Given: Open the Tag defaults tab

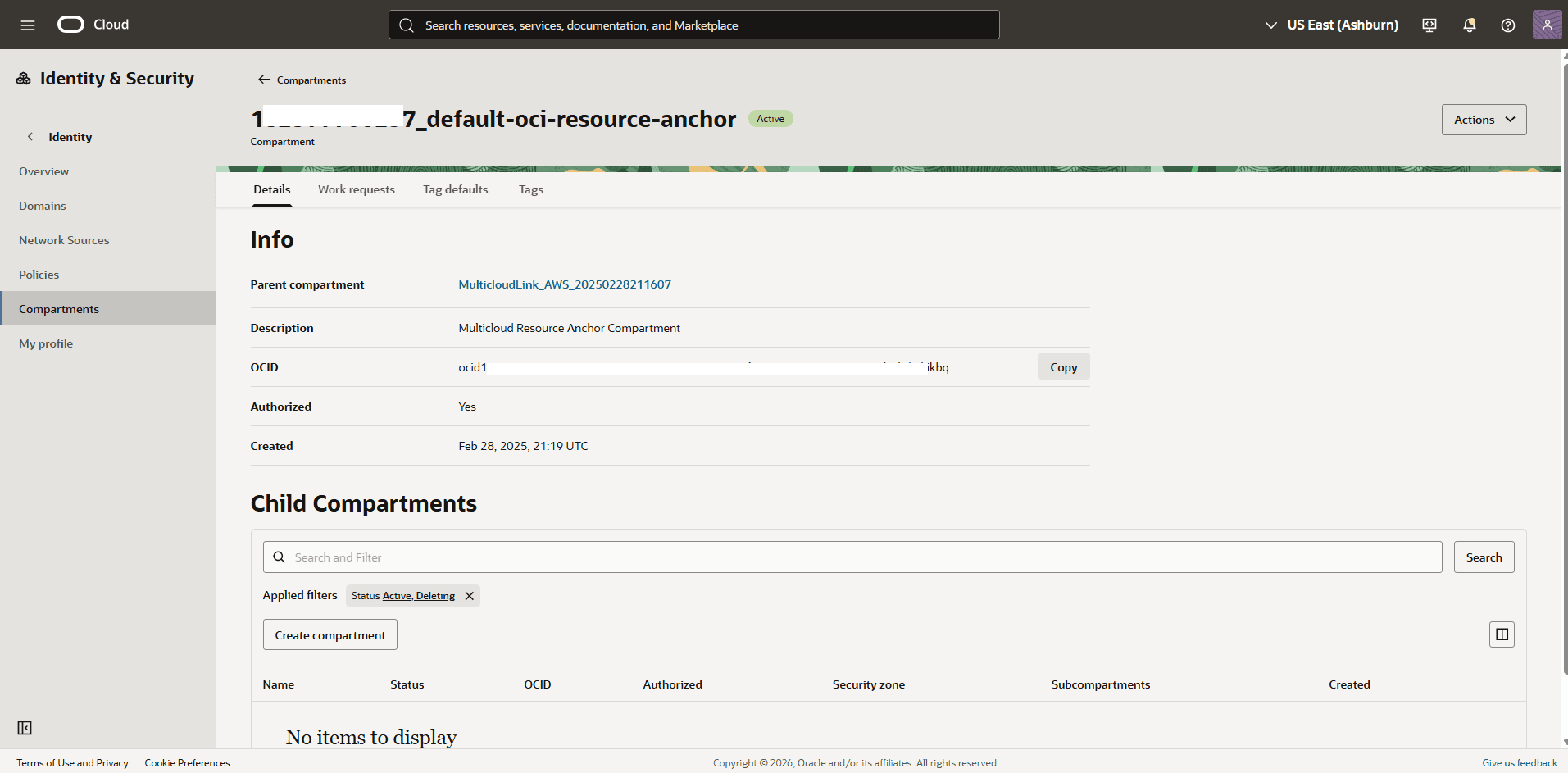Looking at the screenshot, I should (x=456, y=189).
